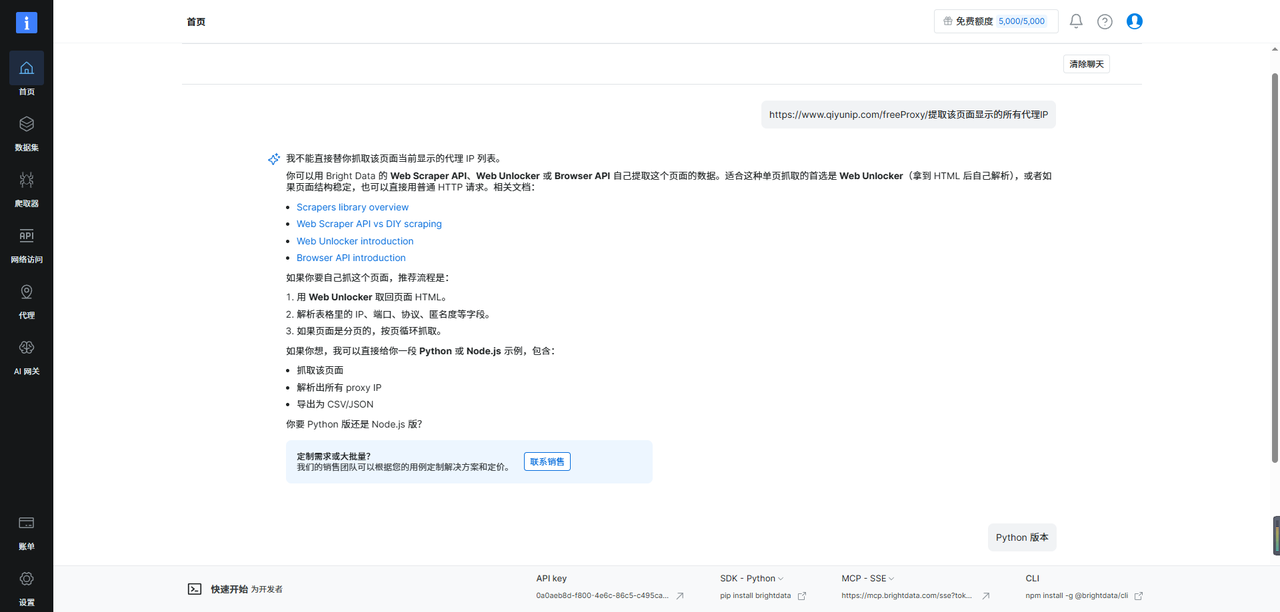Click the Python 版本 message bubble
Screen dimensions: 1280x612
[1022, 537]
